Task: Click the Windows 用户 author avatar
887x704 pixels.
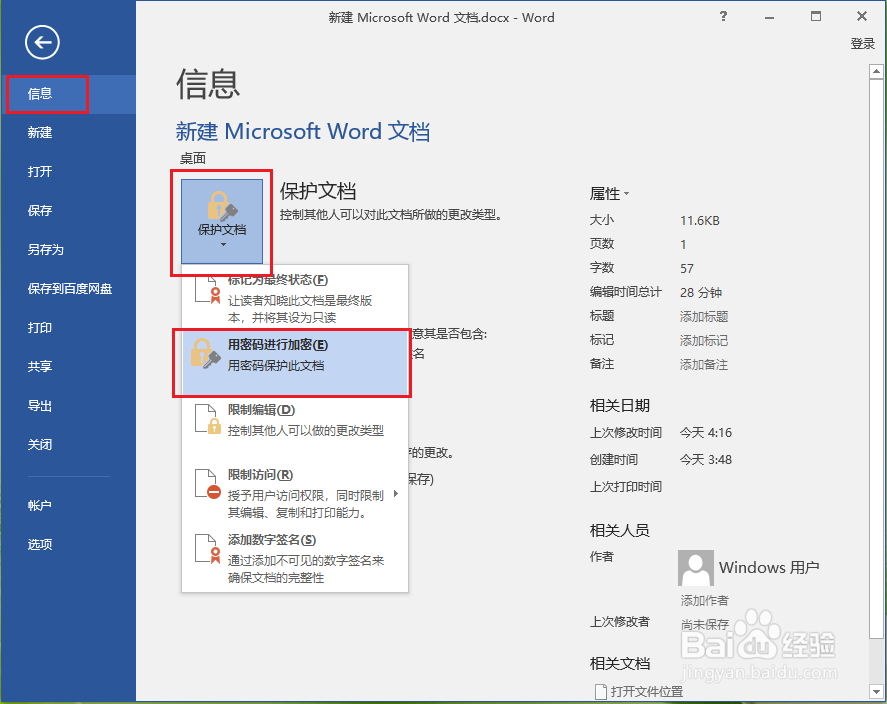Action: tap(695, 568)
